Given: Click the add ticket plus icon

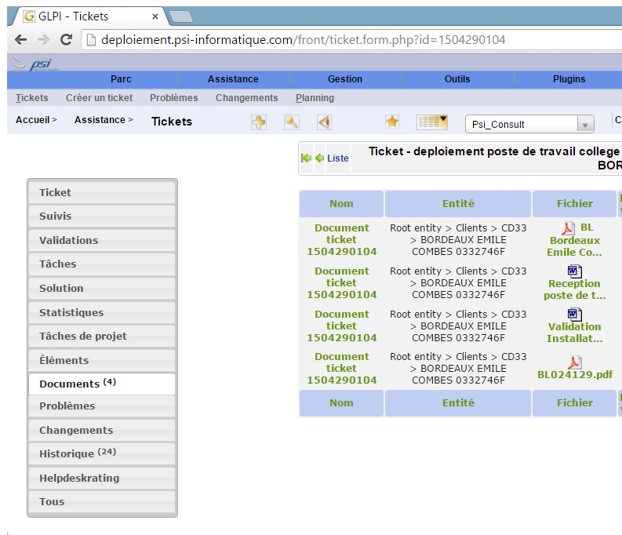Looking at the screenshot, I should 259,122.
